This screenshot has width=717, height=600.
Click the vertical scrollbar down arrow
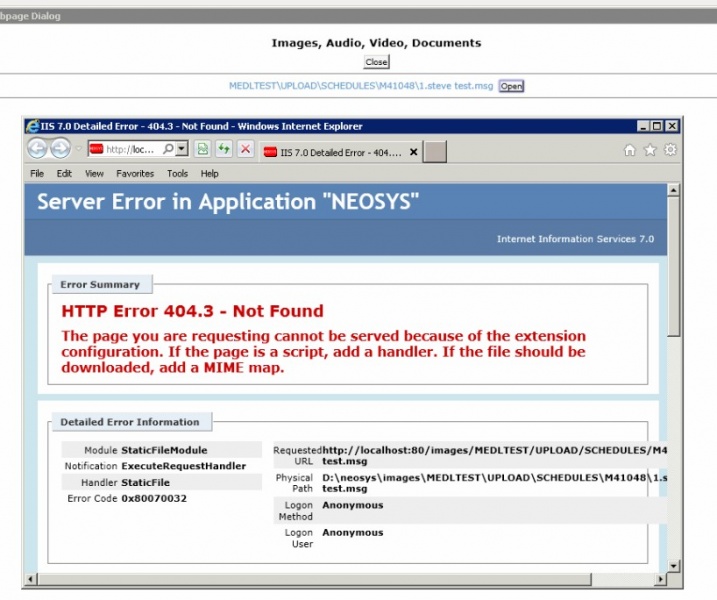click(673, 566)
